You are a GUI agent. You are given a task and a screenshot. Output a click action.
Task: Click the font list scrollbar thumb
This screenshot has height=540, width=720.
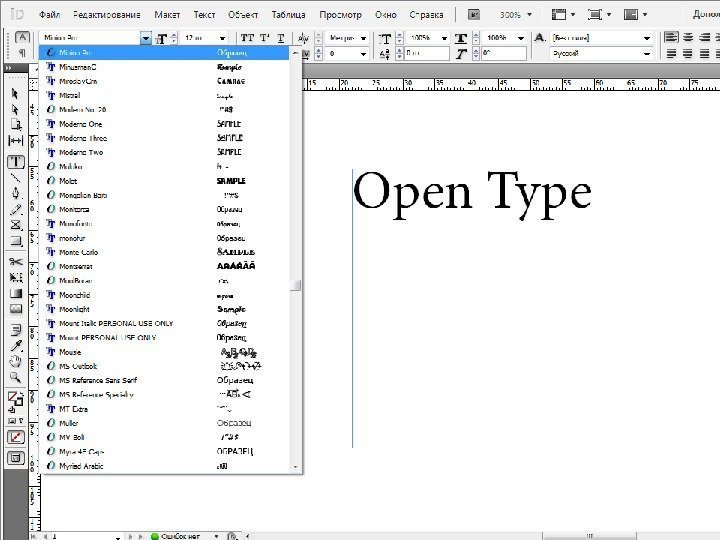pos(296,285)
